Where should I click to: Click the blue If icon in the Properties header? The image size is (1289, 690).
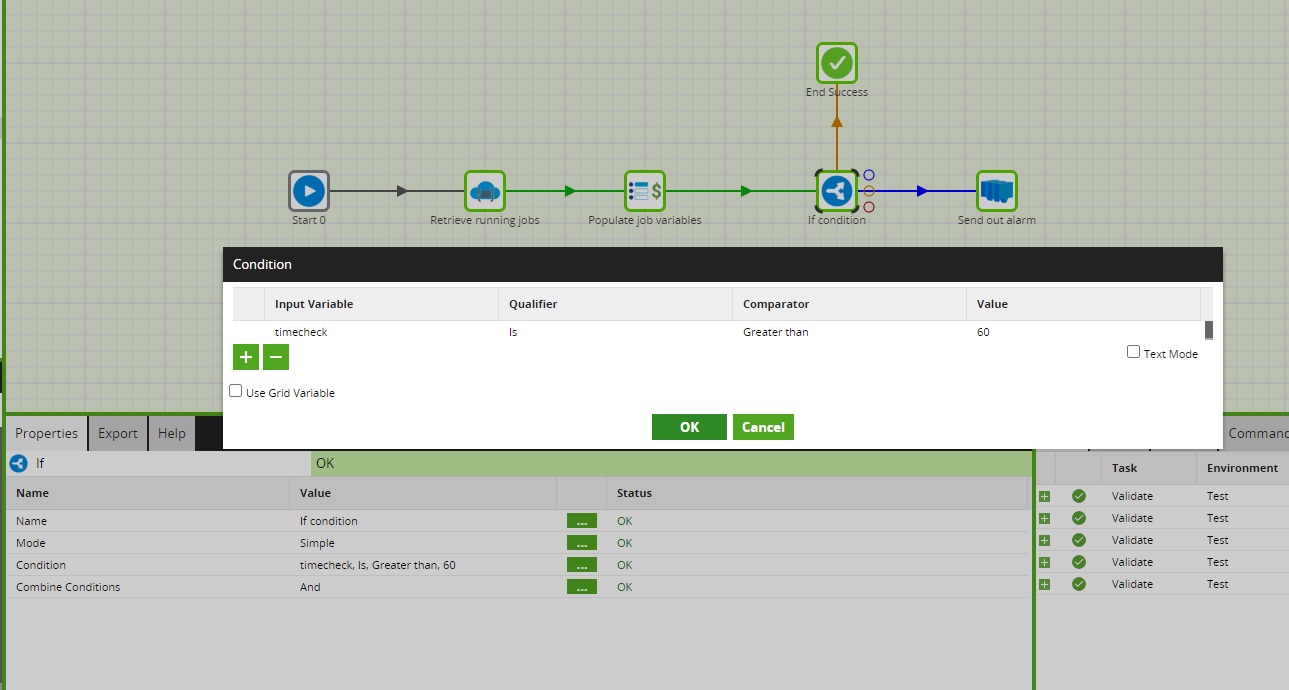tap(18, 462)
